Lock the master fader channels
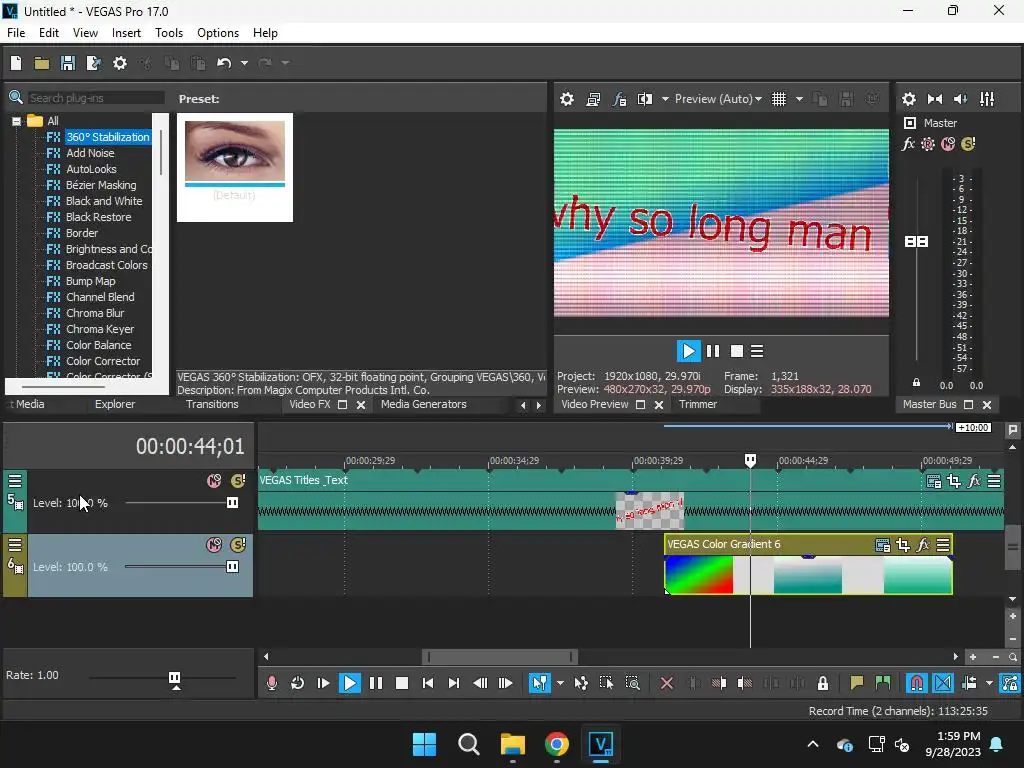The image size is (1024, 768). tap(916, 383)
